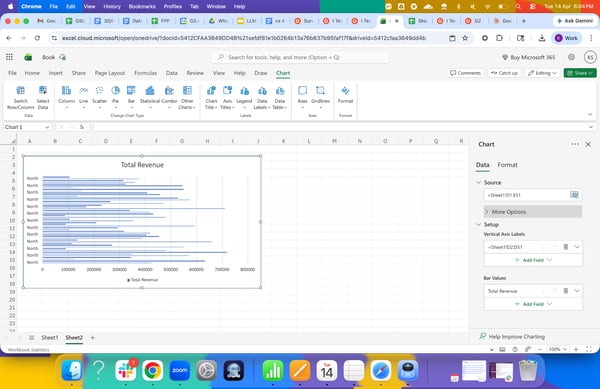
Task: Open the Insert ribbon tab
Action: (55, 73)
